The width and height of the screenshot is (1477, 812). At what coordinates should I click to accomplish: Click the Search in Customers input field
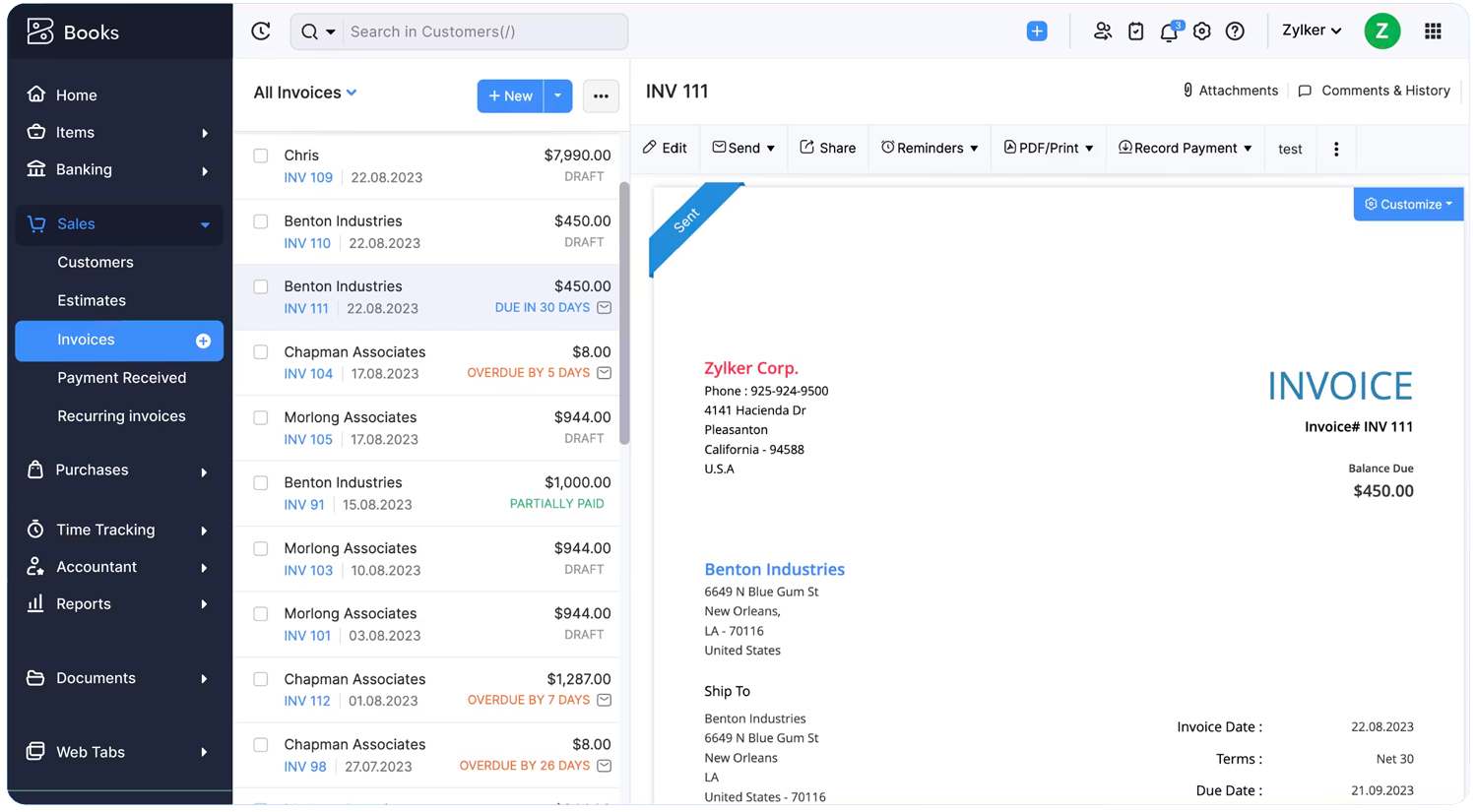coord(484,31)
